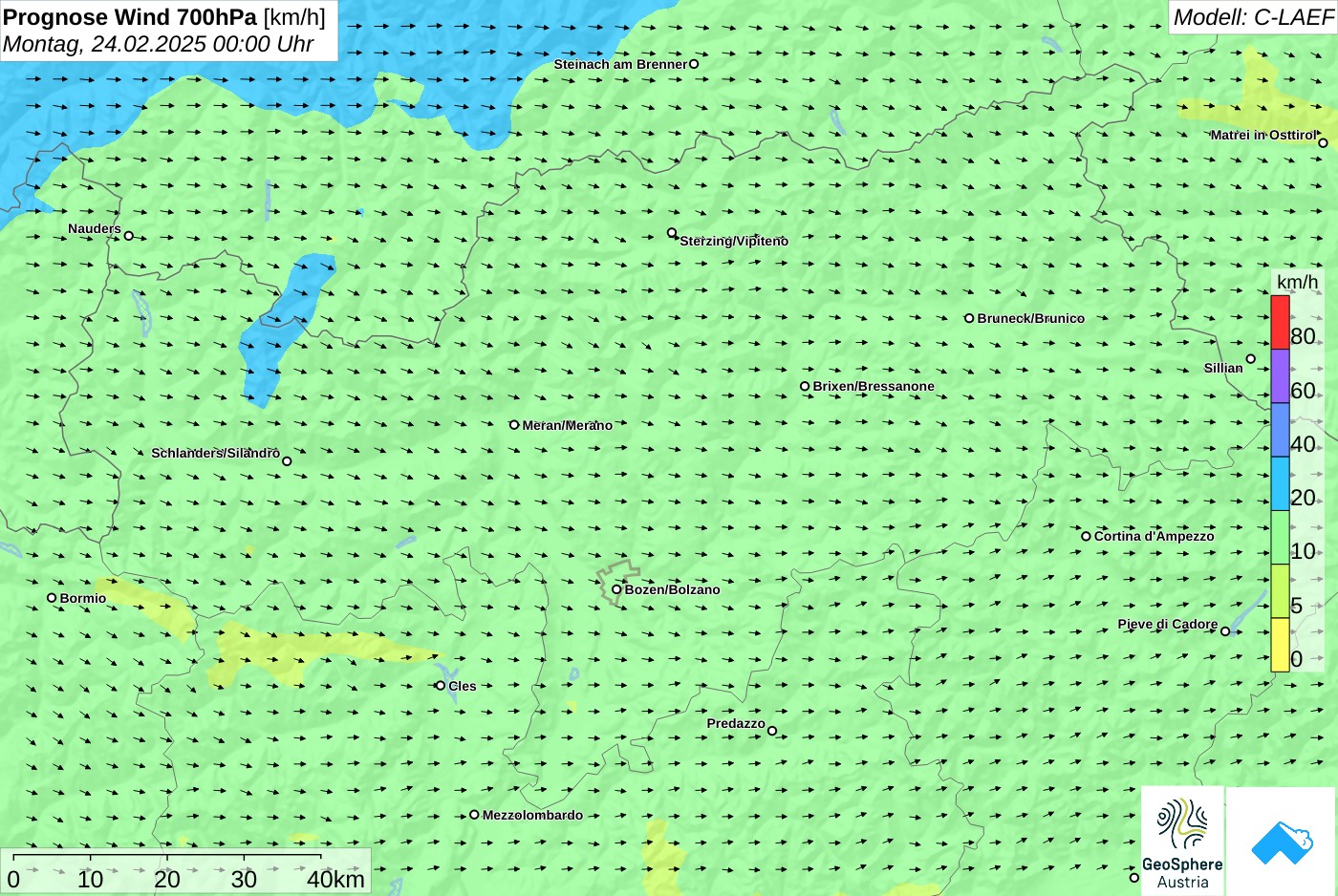Click the 'Bormio' label text
The height and width of the screenshot is (896, 1338).
click(83, 598)
